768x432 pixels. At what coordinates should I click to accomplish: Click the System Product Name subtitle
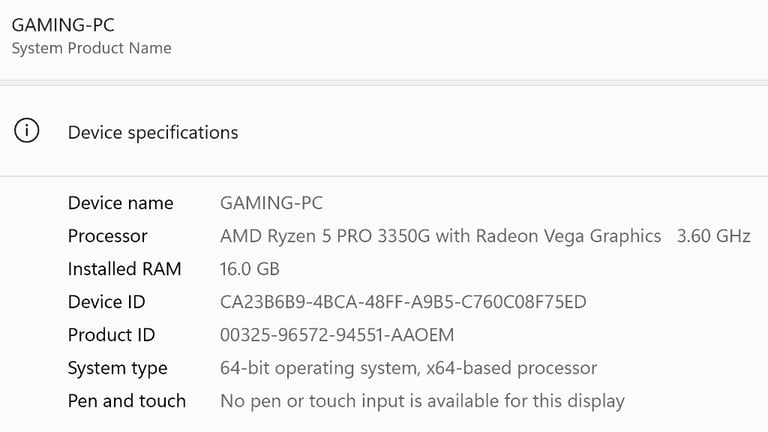92,48
